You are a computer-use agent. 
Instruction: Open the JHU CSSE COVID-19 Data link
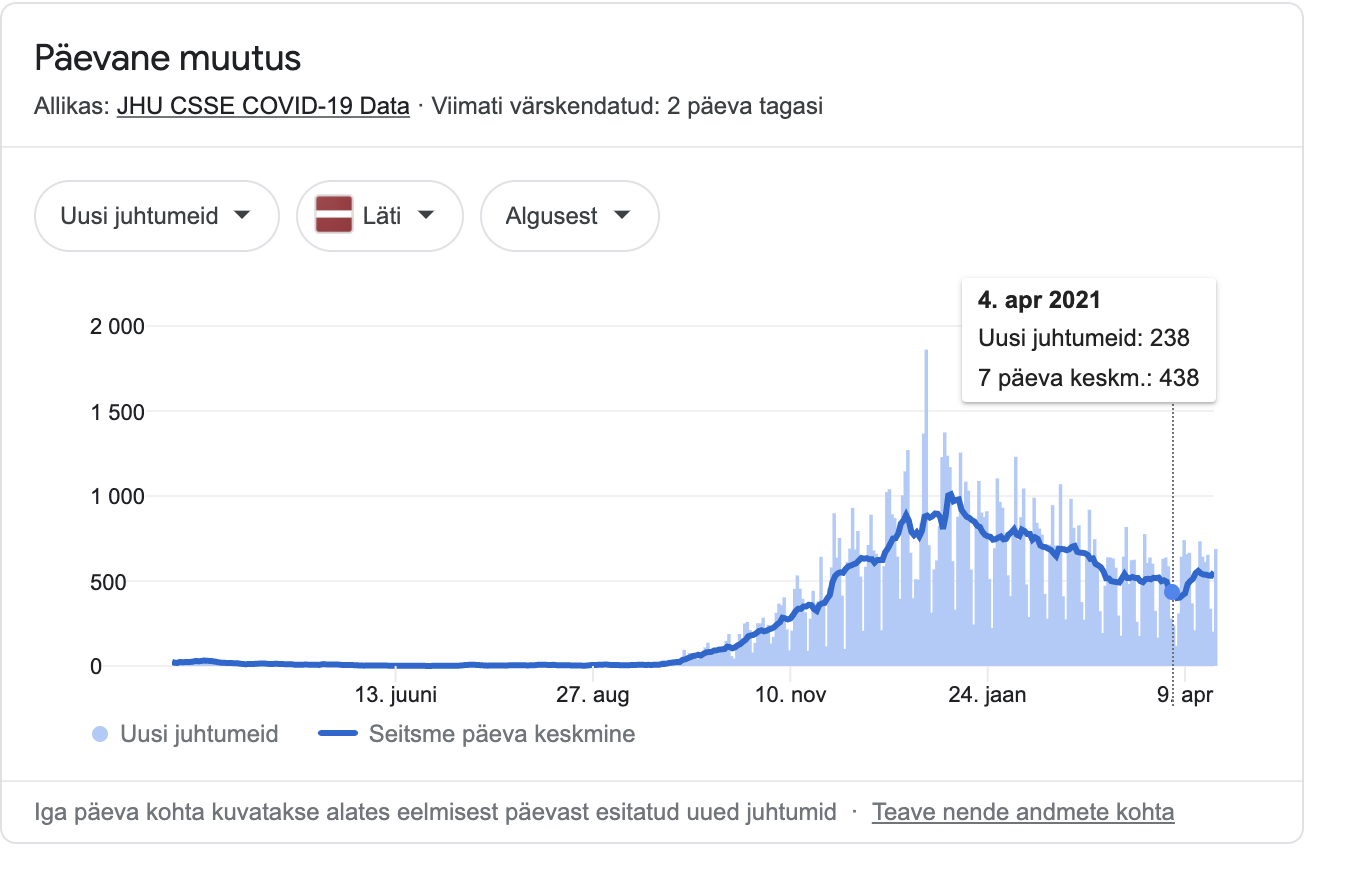pyautogui.click(x=263, y=106)
